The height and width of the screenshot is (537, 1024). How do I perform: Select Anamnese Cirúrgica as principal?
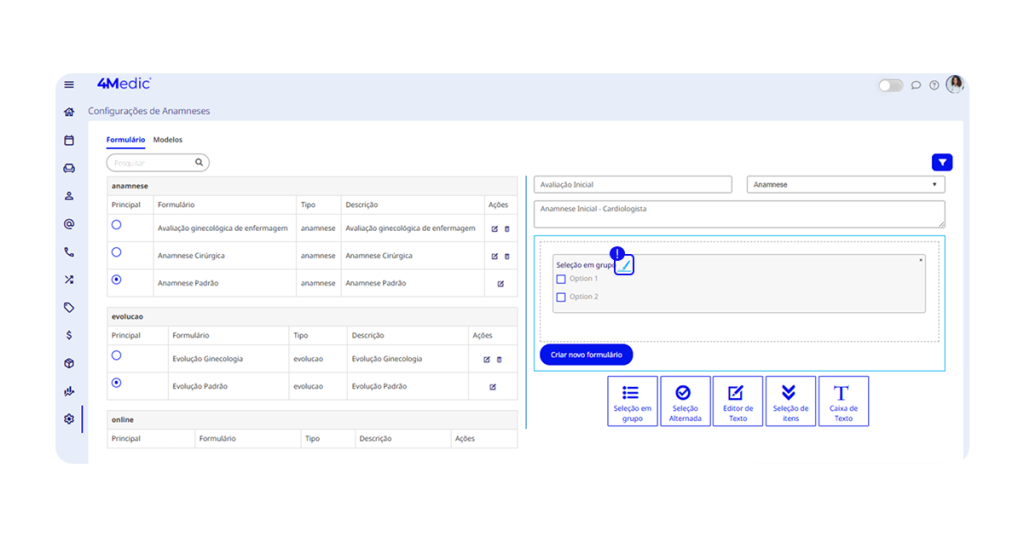(117, 253)
